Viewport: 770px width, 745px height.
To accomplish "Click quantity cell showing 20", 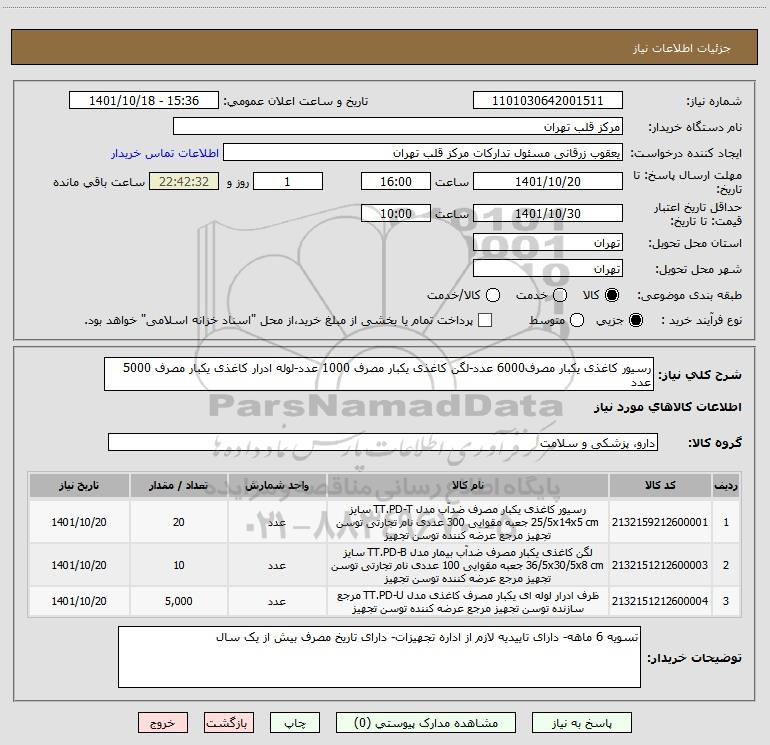I will pyautogui.click(x=178, y=522).
